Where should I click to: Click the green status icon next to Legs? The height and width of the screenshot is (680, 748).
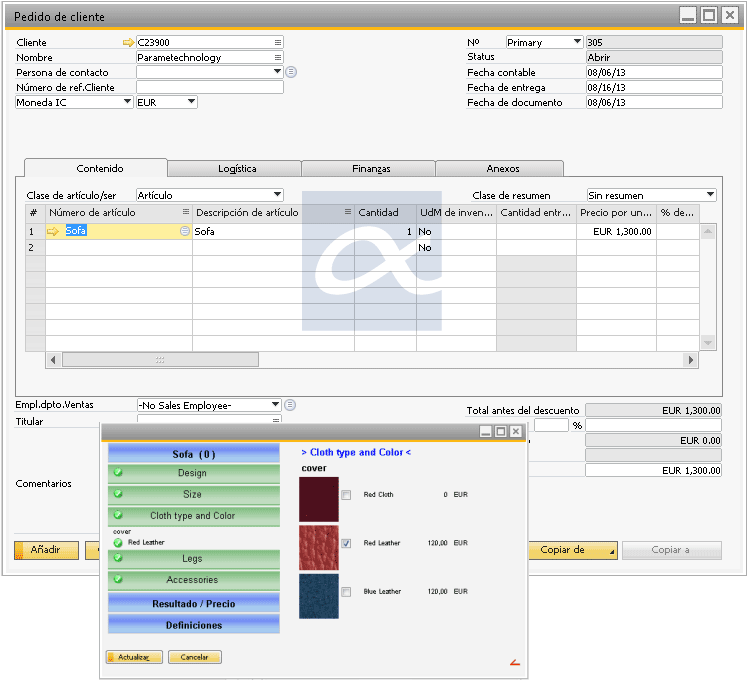tap(118, 558)
